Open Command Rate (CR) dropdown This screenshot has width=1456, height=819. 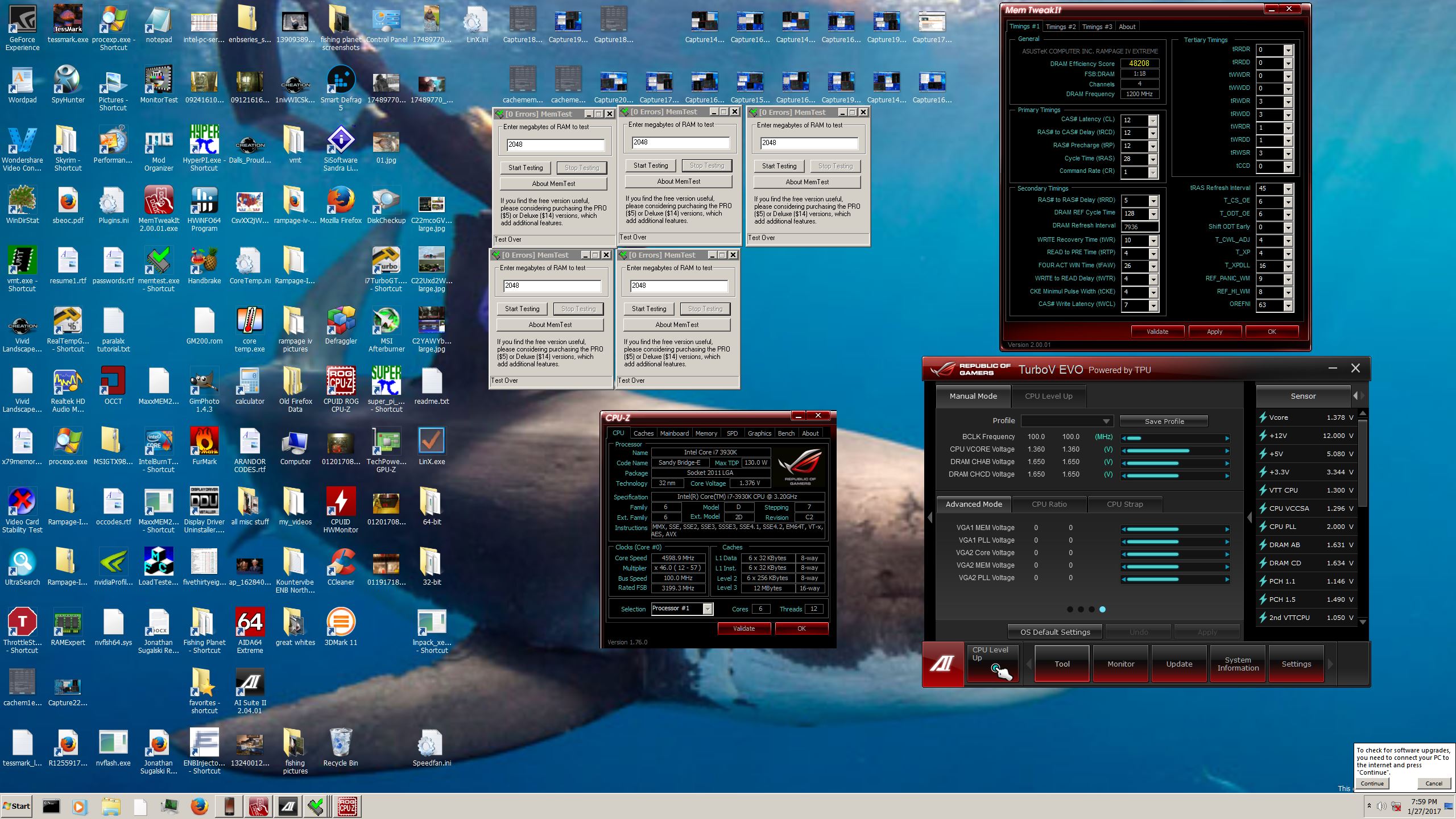(x=1153, y=172)
